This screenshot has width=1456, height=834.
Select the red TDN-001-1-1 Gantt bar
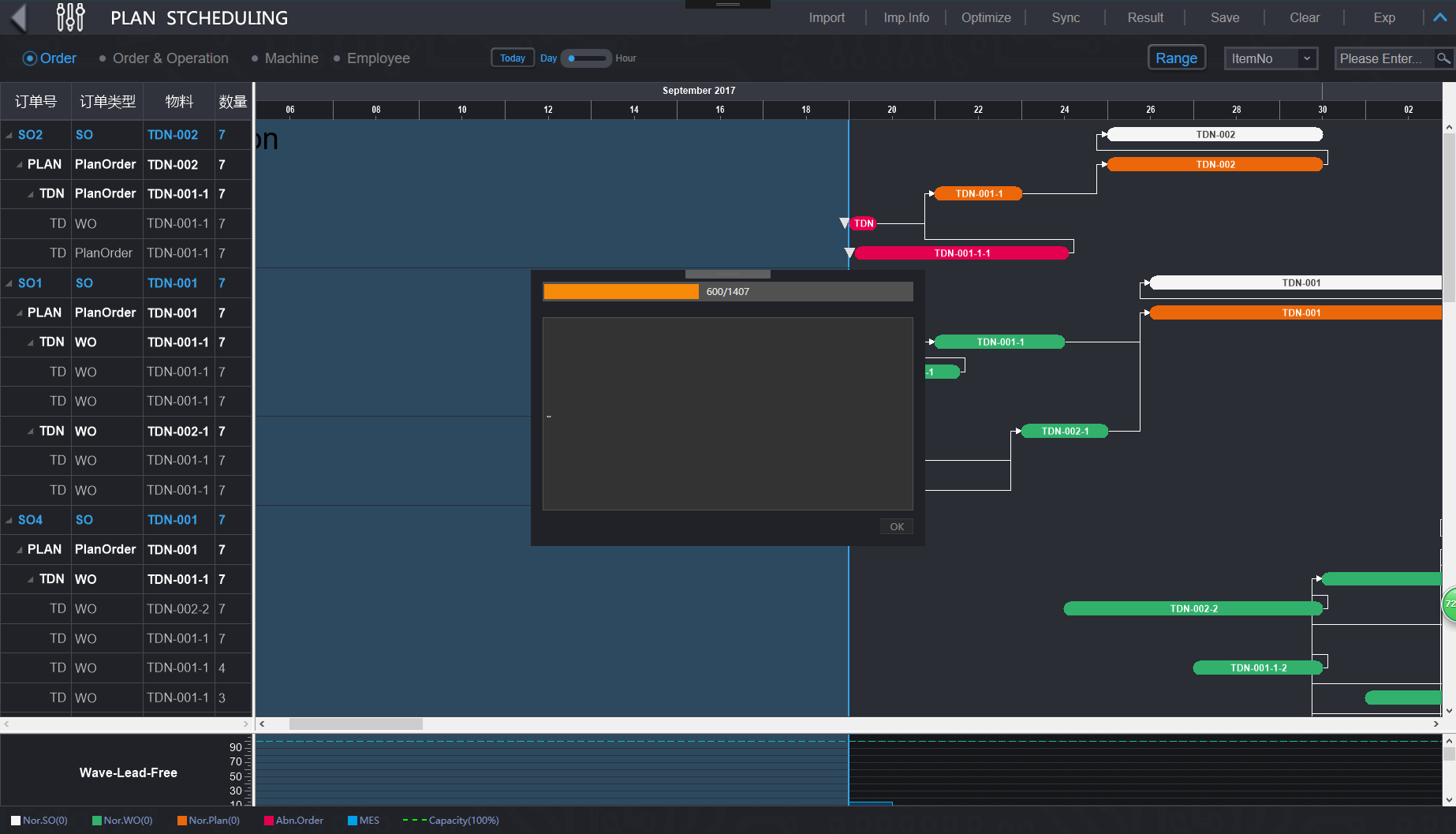tap(961, 253)
